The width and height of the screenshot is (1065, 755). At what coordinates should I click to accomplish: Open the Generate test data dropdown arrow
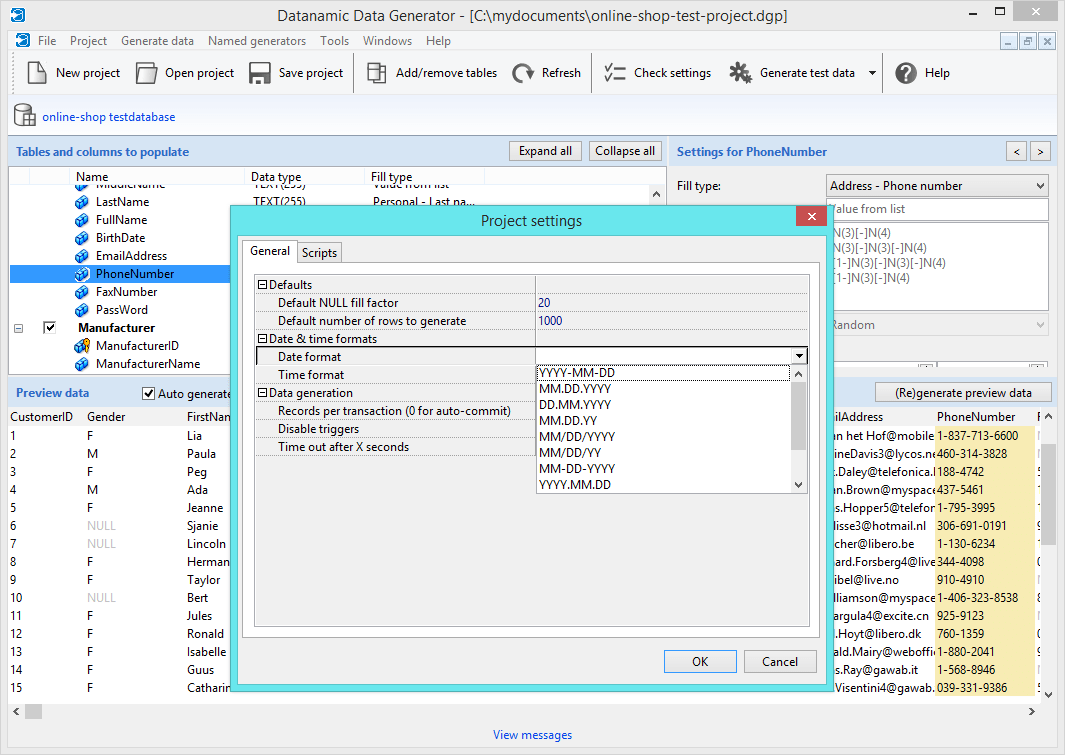872,73
